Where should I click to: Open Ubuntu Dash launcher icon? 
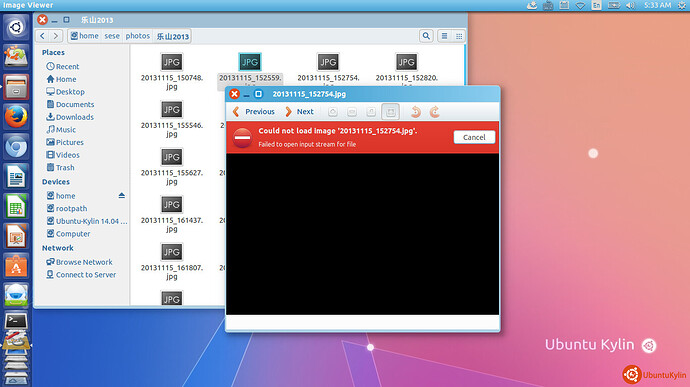point(16,27)
